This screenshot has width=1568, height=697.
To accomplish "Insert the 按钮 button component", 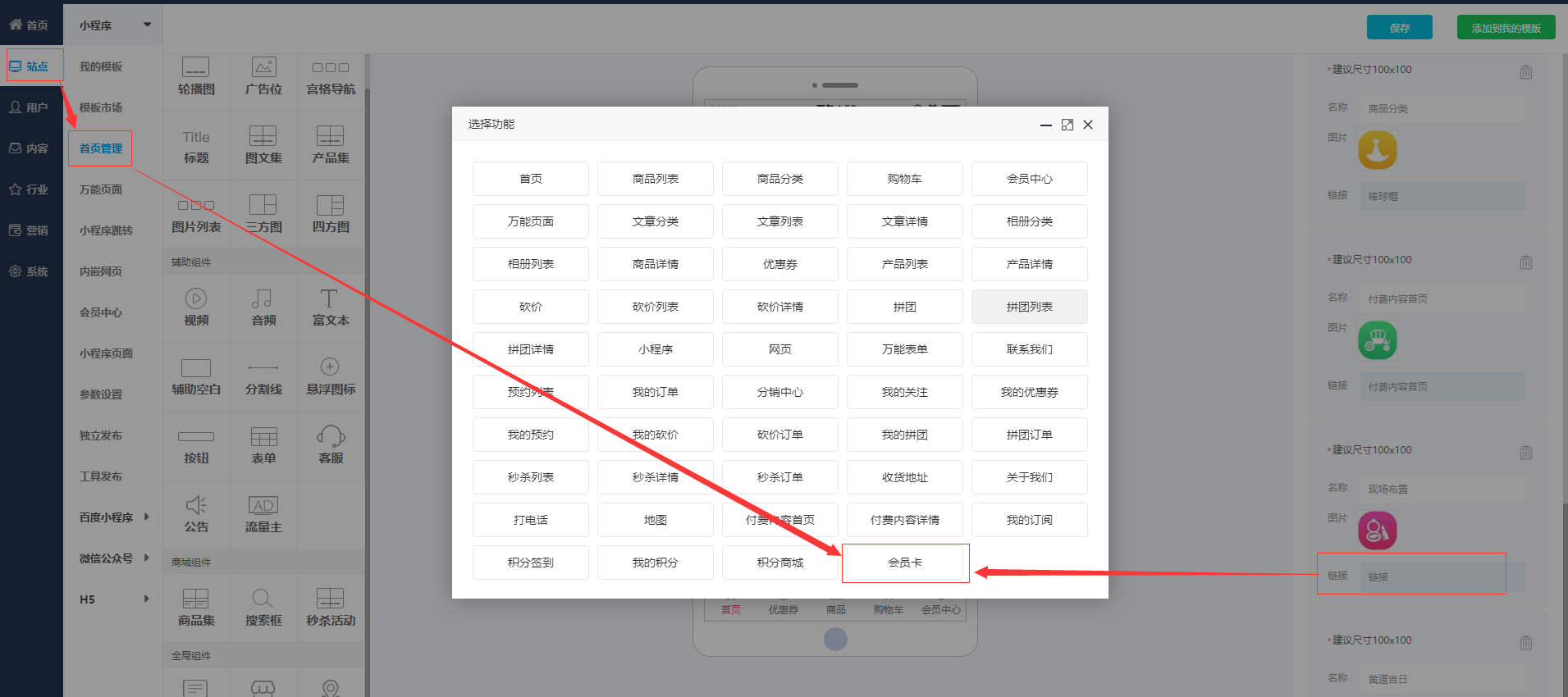I will (196, 446).
